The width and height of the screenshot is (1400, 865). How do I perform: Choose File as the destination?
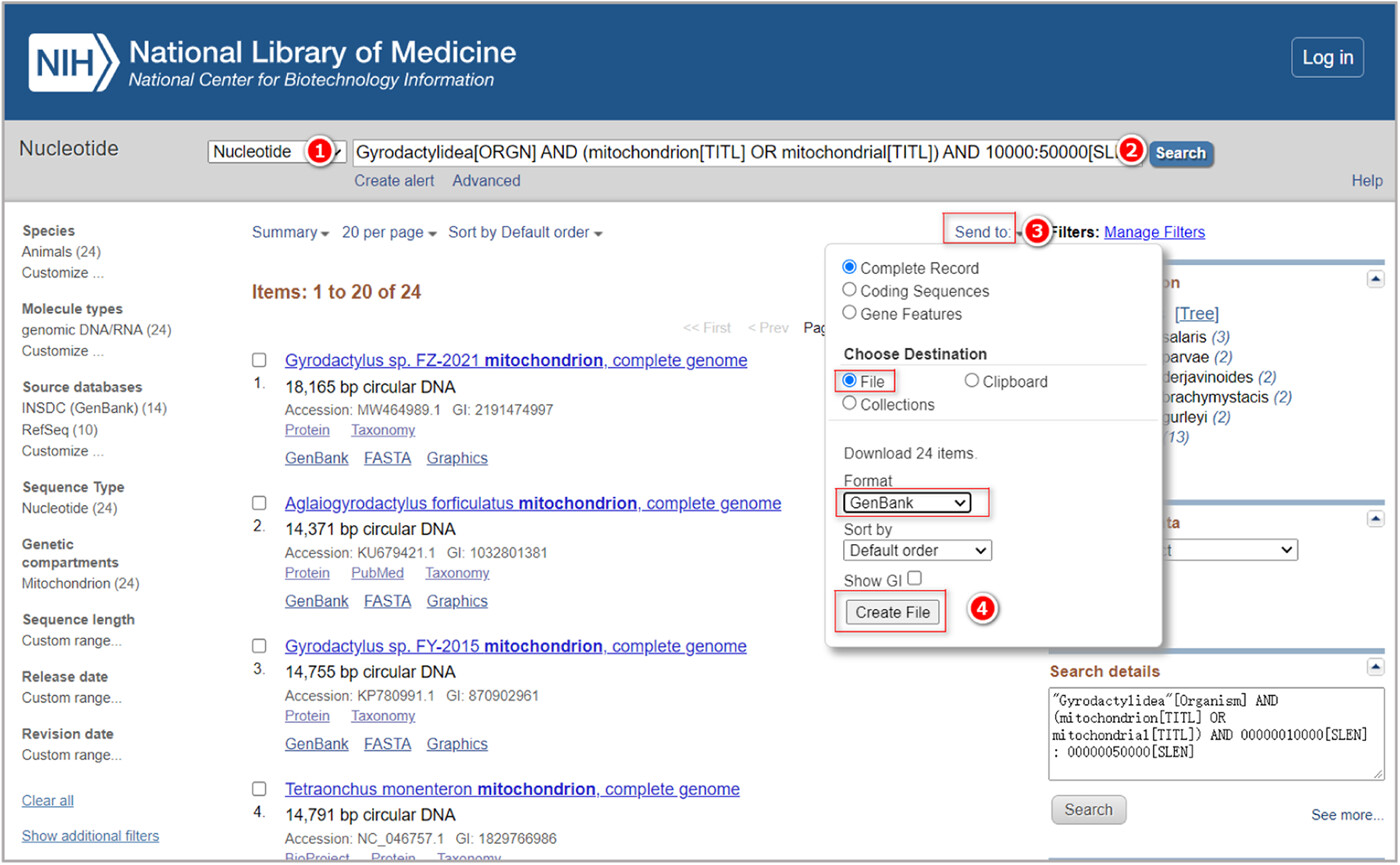tap(851, 381)
